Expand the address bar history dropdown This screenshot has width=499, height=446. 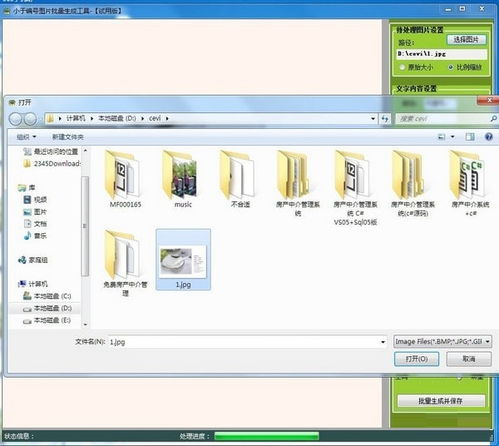tap(373, 119)
